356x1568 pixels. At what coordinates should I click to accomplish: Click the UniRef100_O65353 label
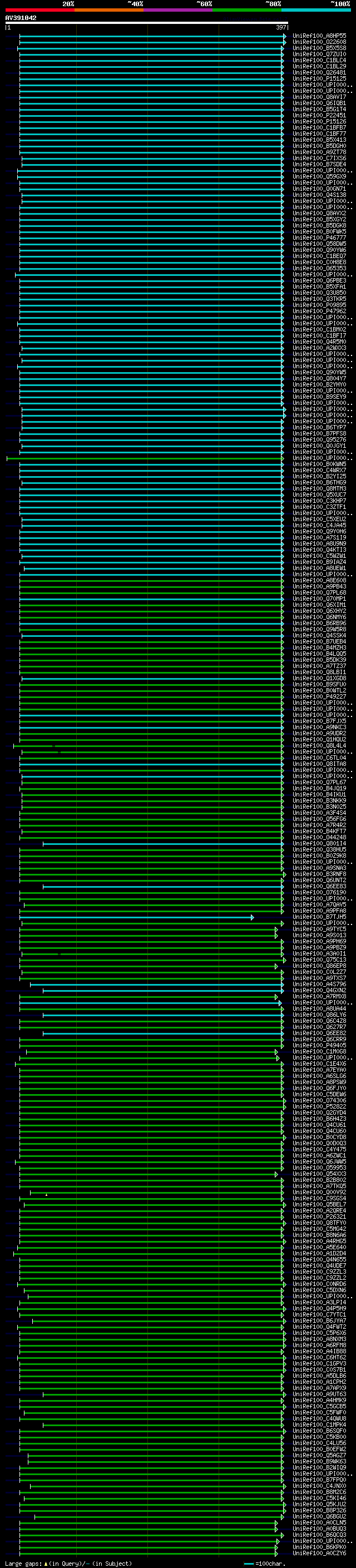[319, 269]
